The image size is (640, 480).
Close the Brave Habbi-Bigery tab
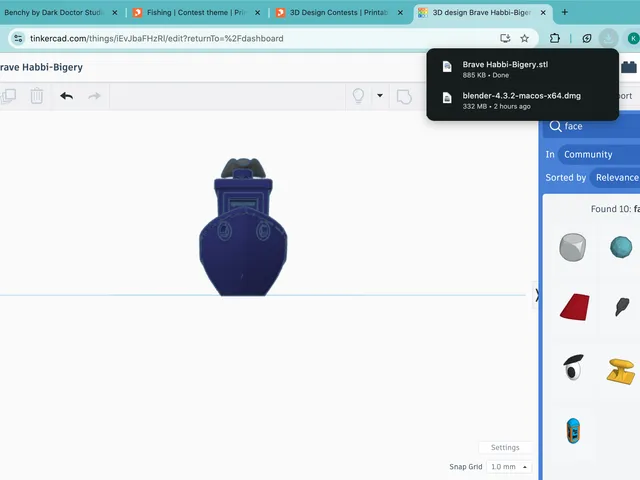point(543,13)
